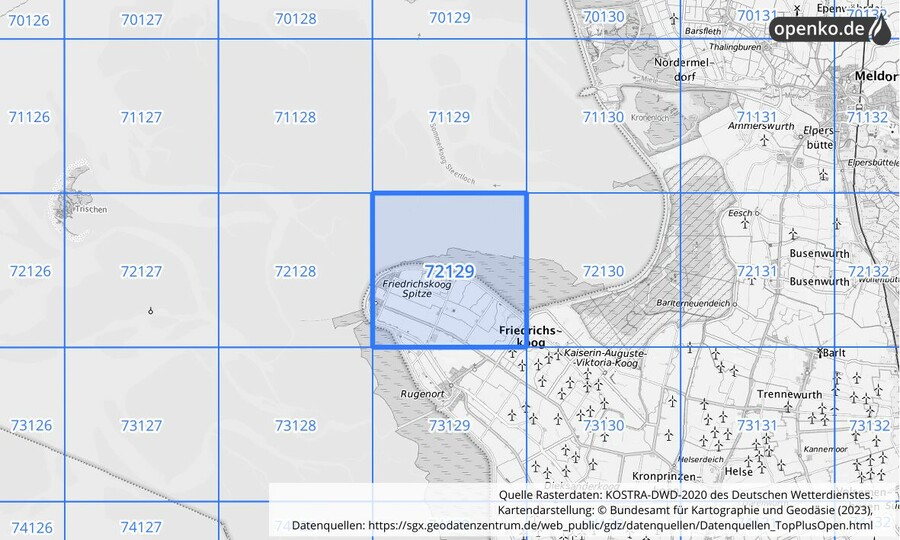
Task: Click the Helse place label
Action: point(738,472)
